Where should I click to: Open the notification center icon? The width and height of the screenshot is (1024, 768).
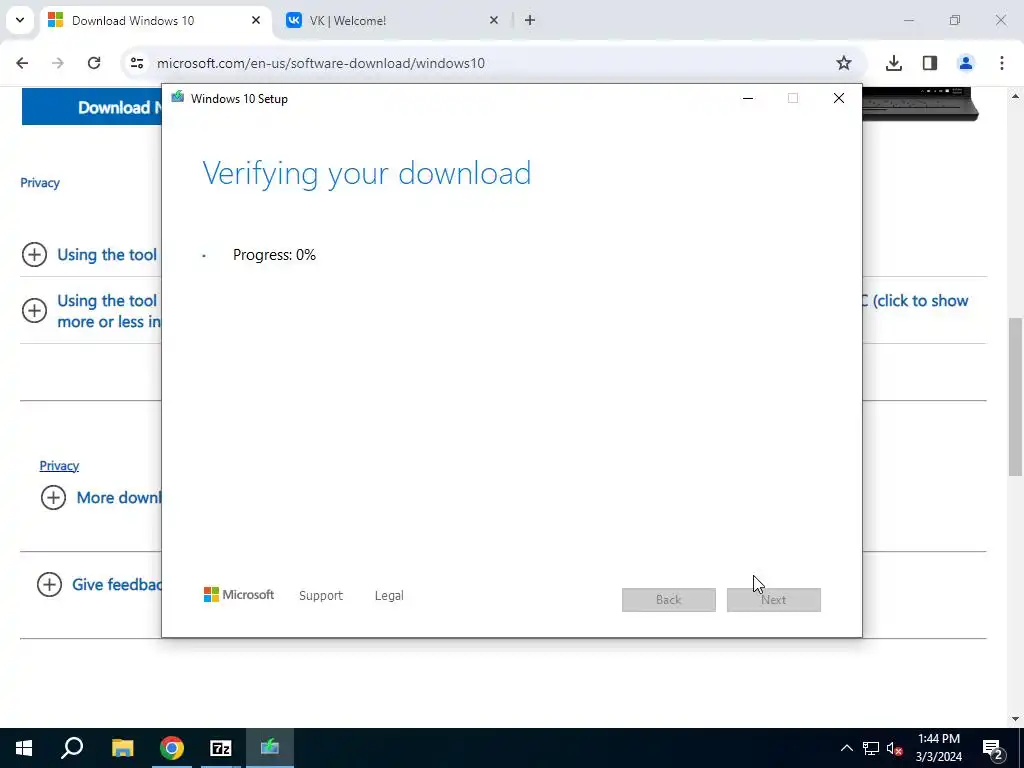click(993, 748)
